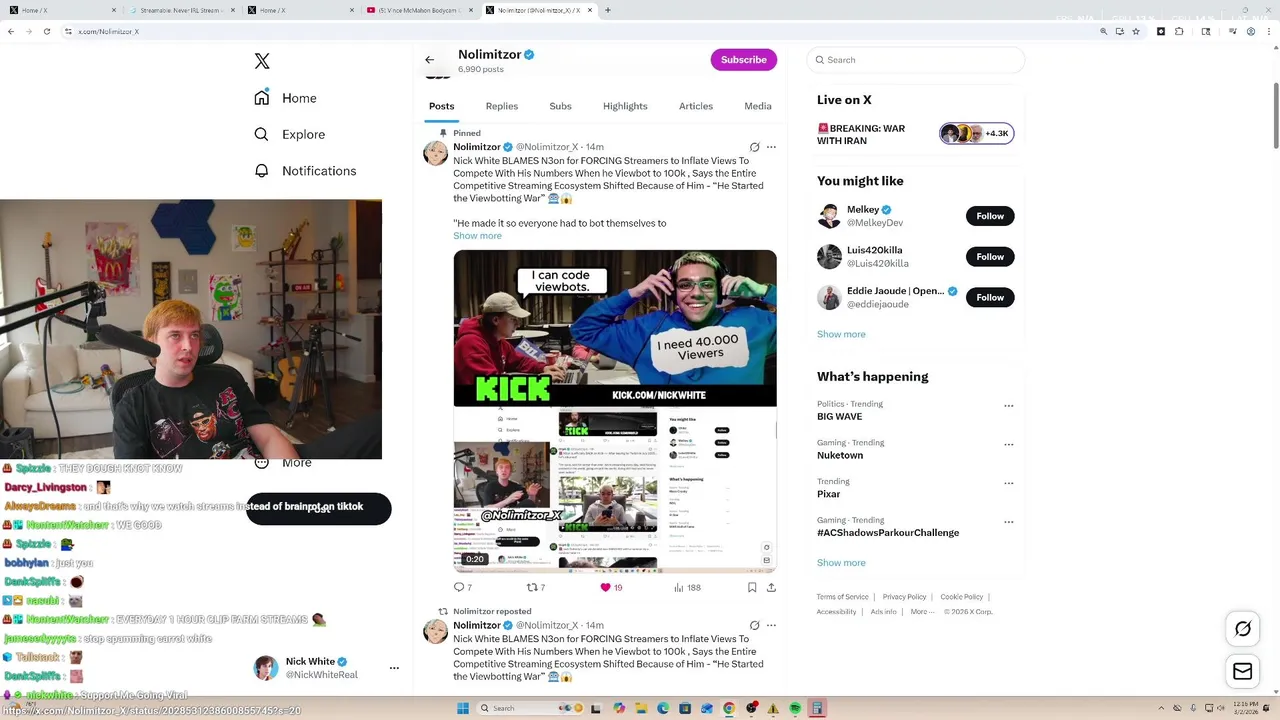Click browser back arrow
The height and width of the screenshot is (720, 1280).
11,31
